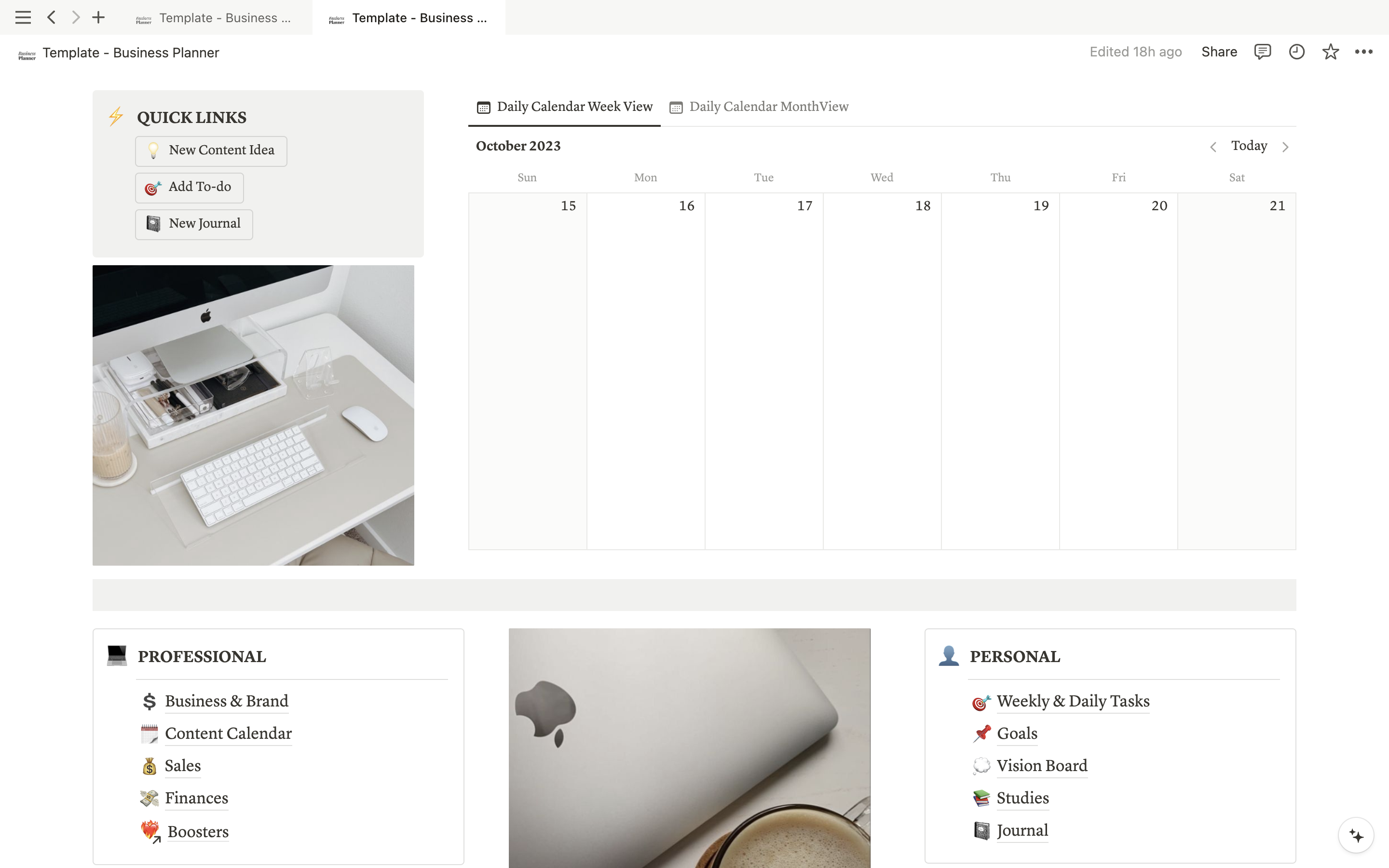Favorite the page with the star icon
The width and height of the screenshot is (1389, 868).
(1330, 52)
